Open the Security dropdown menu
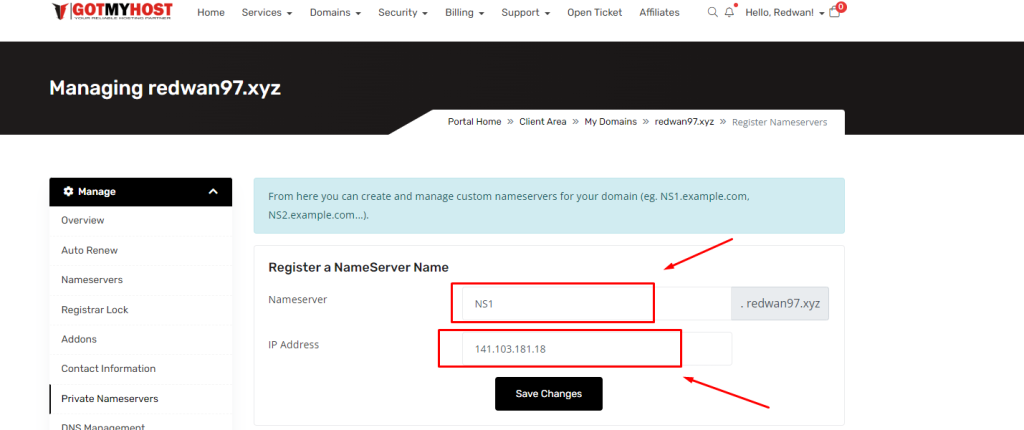 click(x=403, y=13)
